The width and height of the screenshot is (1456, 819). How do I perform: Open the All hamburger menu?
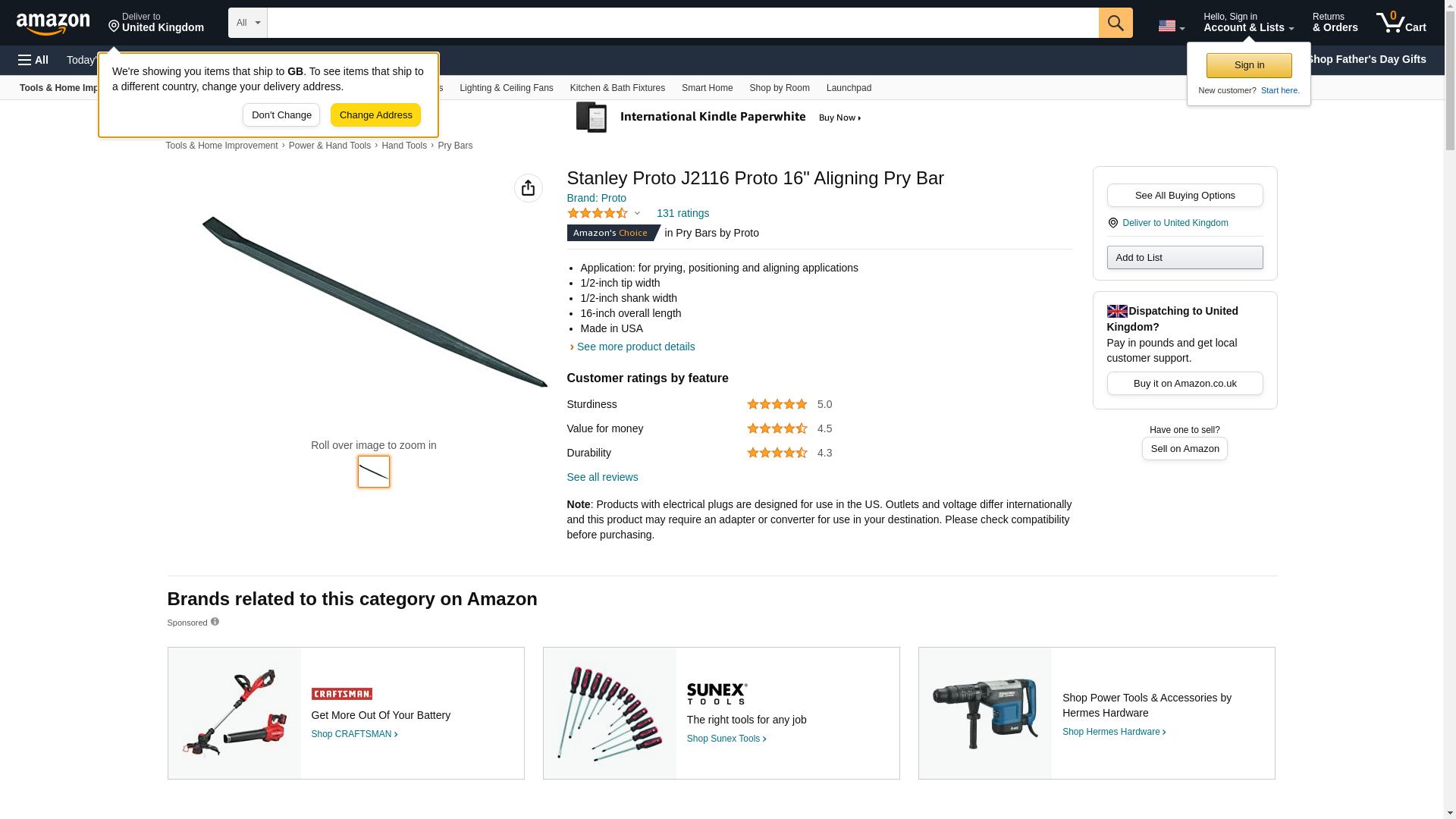[33, 60]
